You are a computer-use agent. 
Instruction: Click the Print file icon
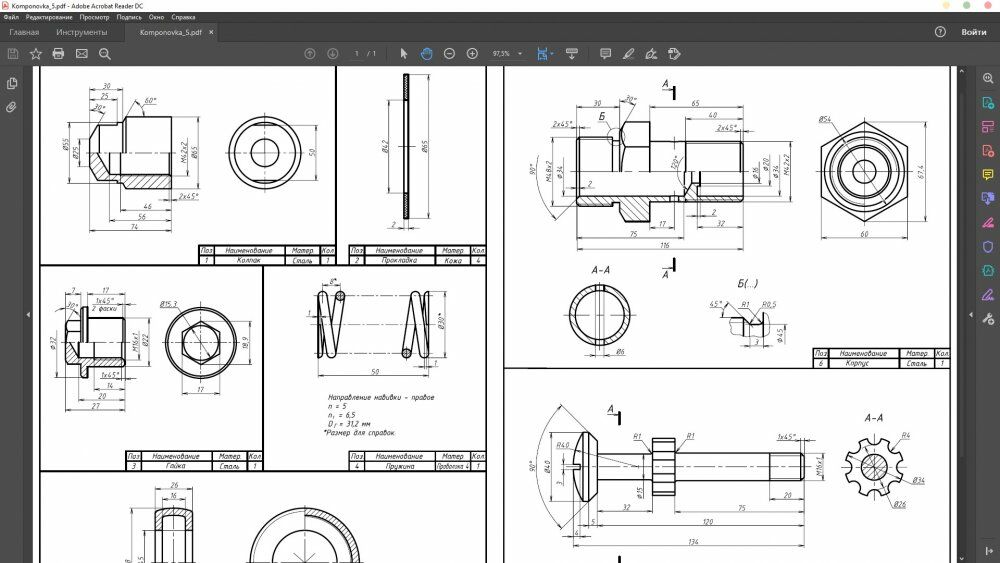(59, 54)
